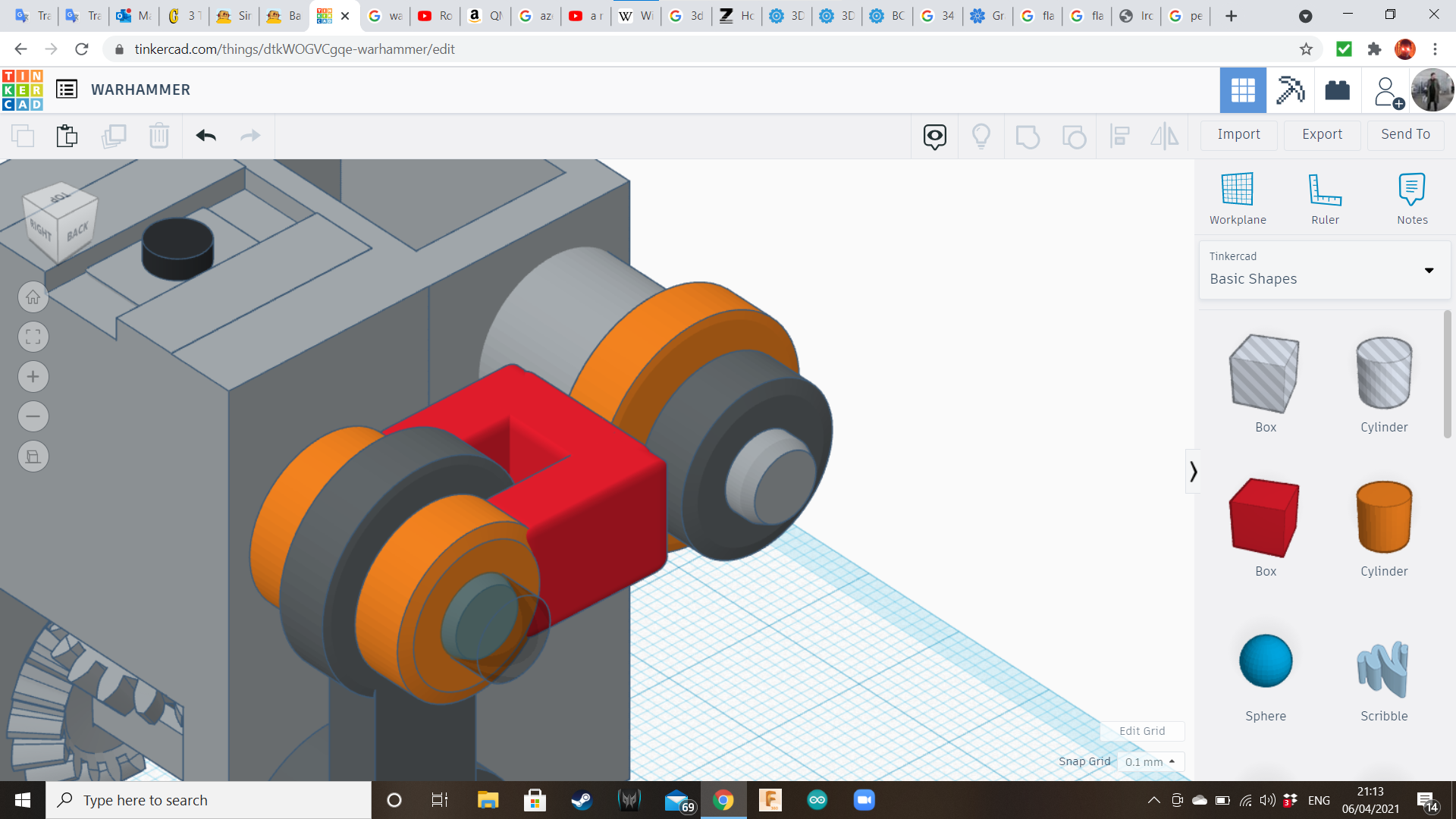The width and height of the screenshot is (1456, 819).
Task: Expand the Basic Shapes dropdown
Action: [1429, 271]
